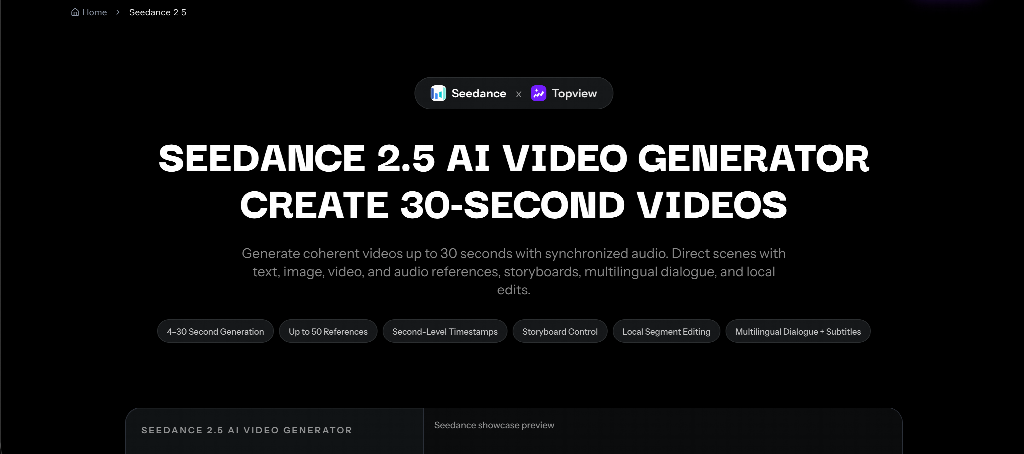Click the description paragraph starting 'Generate coherent videos'
Viewport: 1024px width, 454px height.
pyautogui.click(x=514, y=271)
